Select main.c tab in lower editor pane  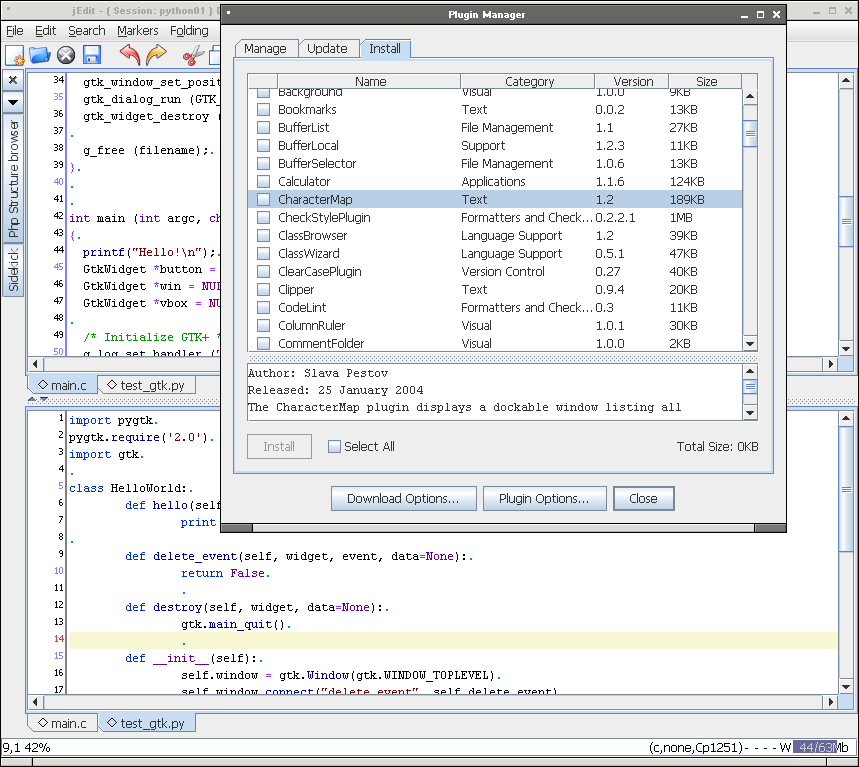coord(62,723)
